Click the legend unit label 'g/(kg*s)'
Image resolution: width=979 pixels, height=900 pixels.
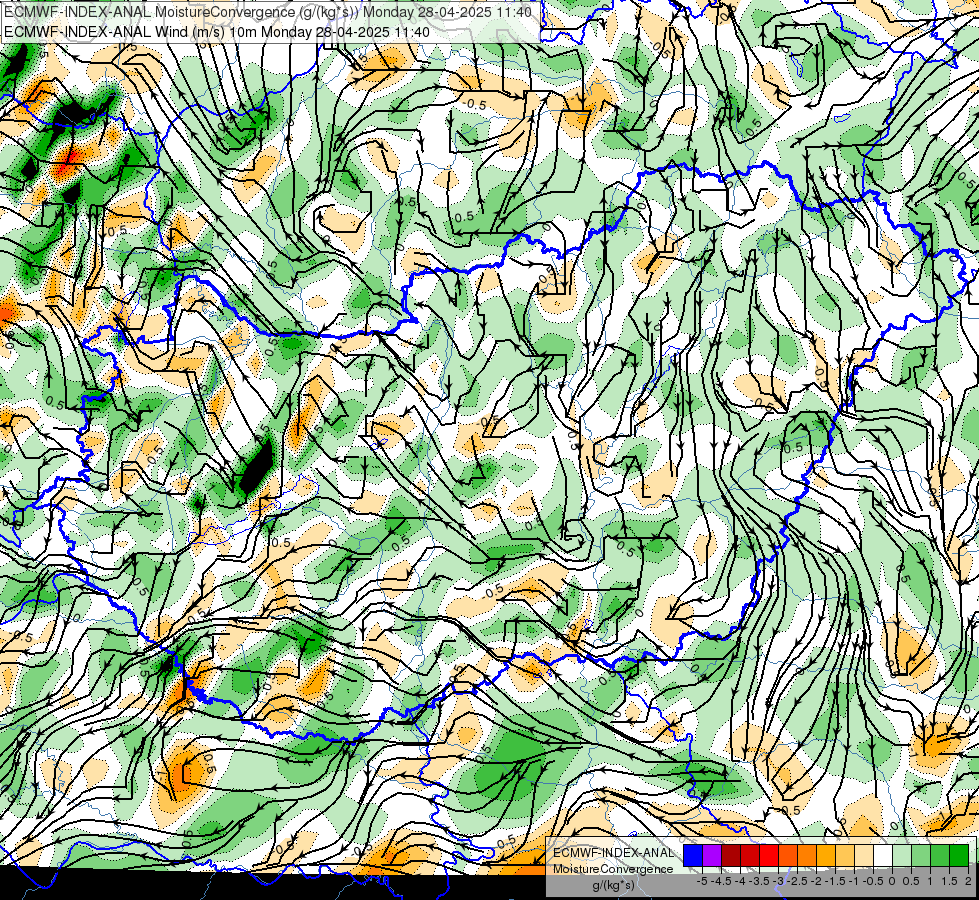[x=613, y=886]
